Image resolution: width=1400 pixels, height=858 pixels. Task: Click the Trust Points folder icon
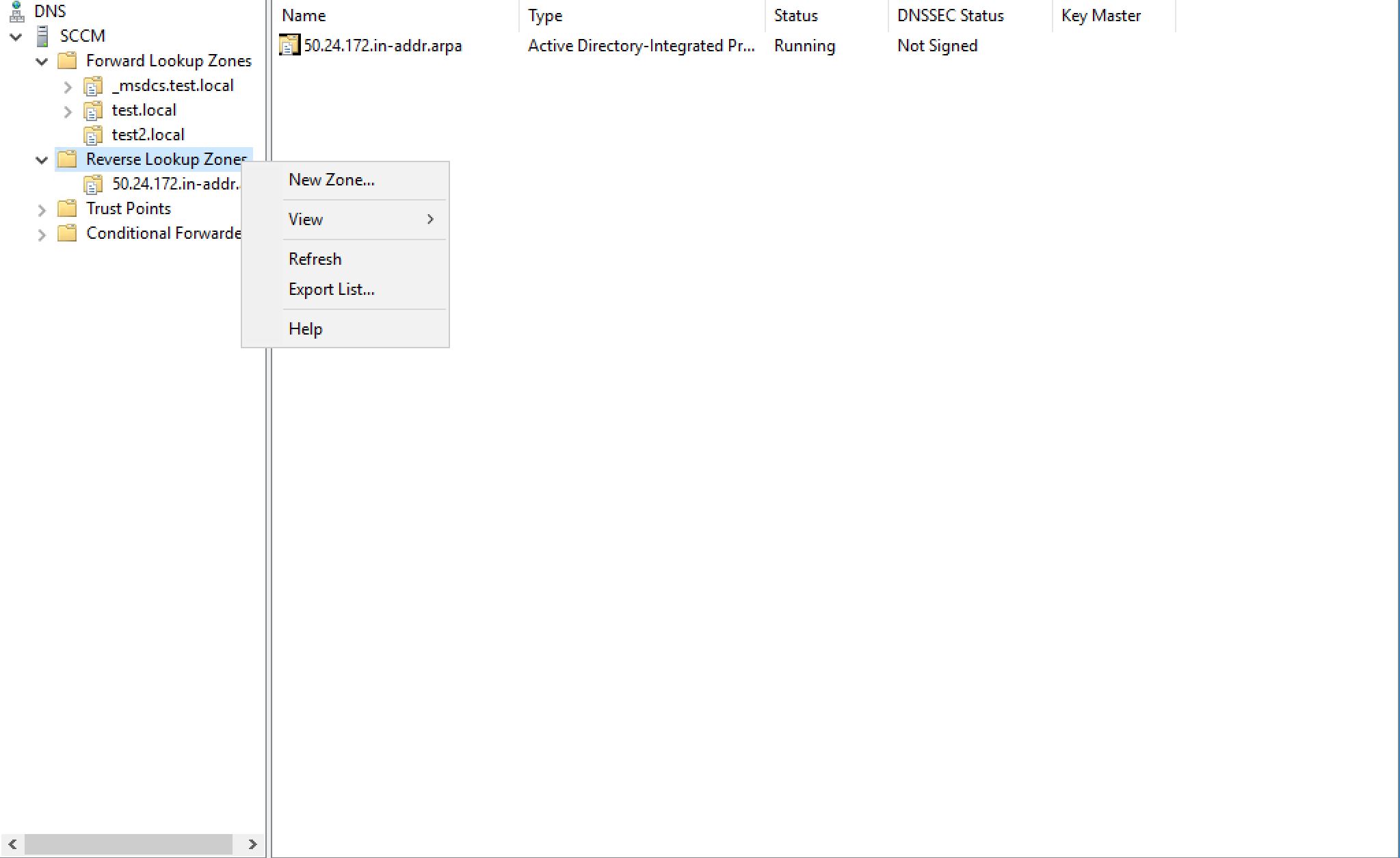click(66, 208)
